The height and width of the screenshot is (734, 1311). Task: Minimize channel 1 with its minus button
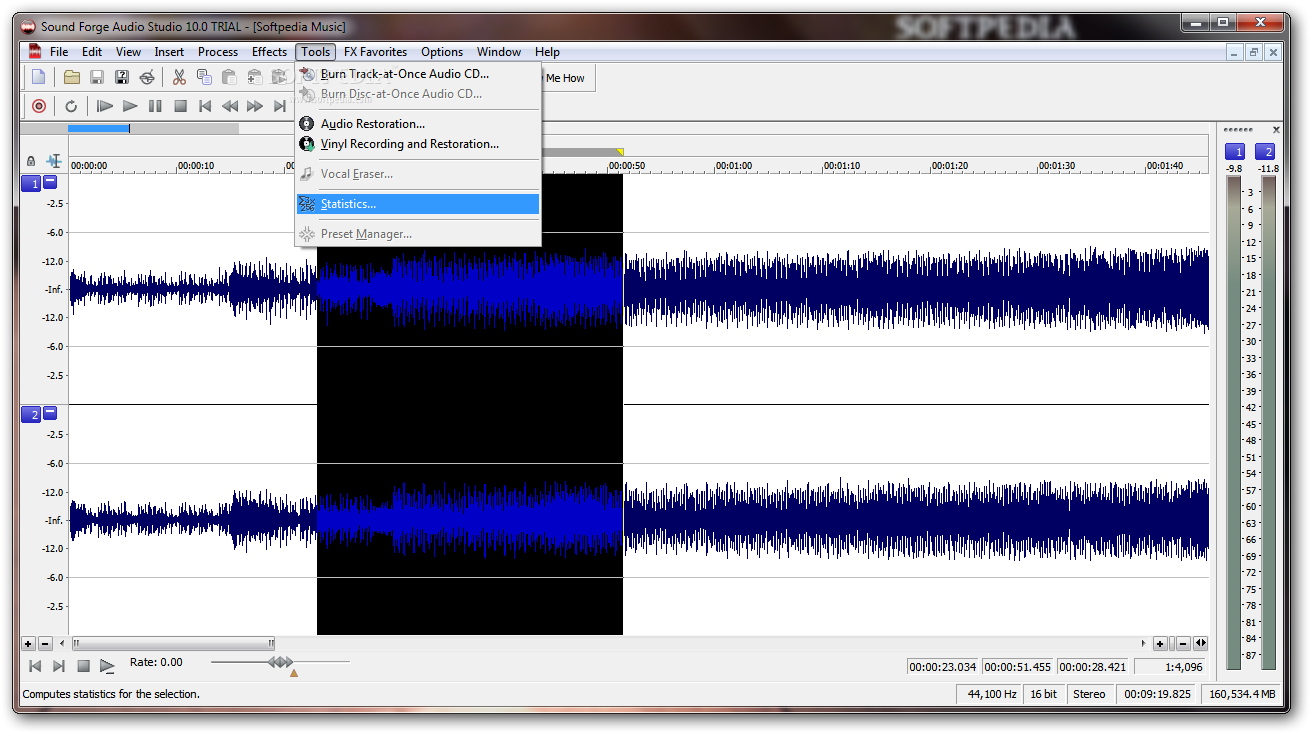(50, 183)
